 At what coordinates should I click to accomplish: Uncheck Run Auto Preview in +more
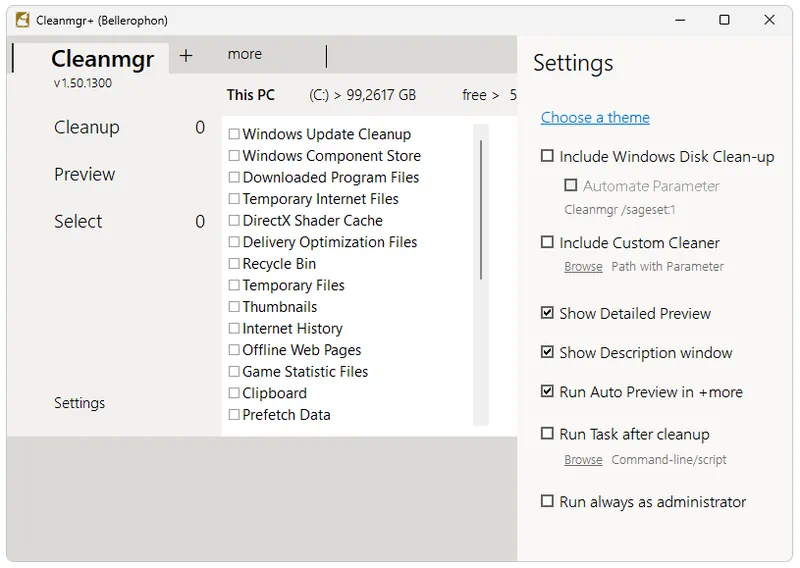[547, 391]
